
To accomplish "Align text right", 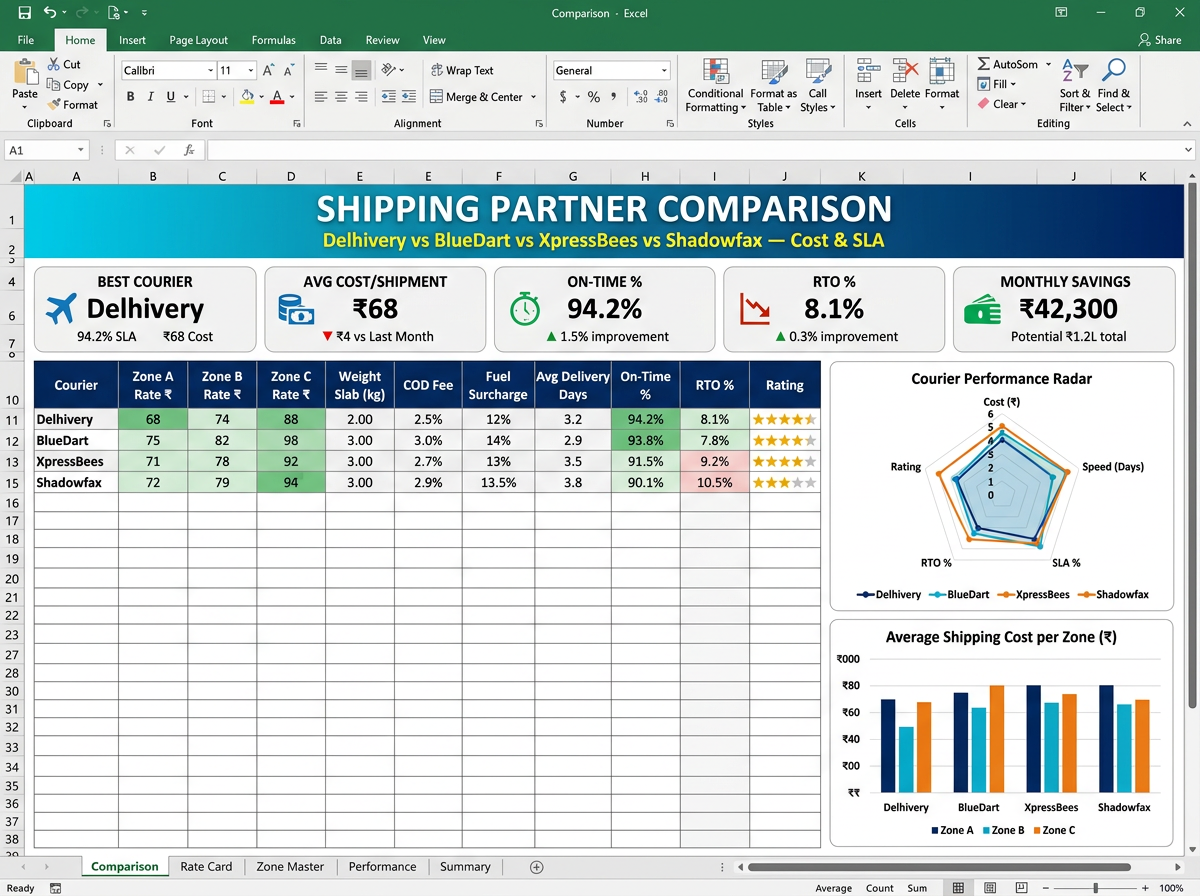I will (362, 97).
